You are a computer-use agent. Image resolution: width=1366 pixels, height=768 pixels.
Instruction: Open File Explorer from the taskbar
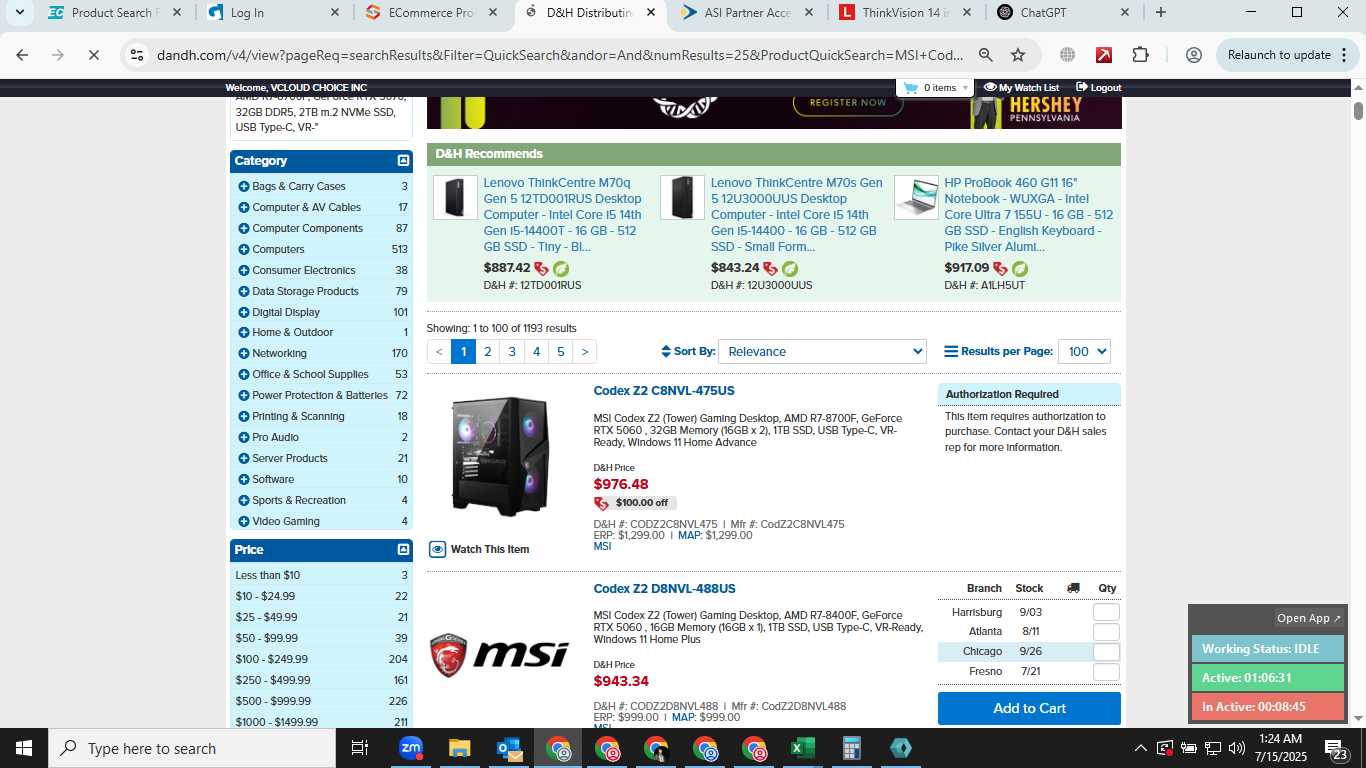(460, 748)
